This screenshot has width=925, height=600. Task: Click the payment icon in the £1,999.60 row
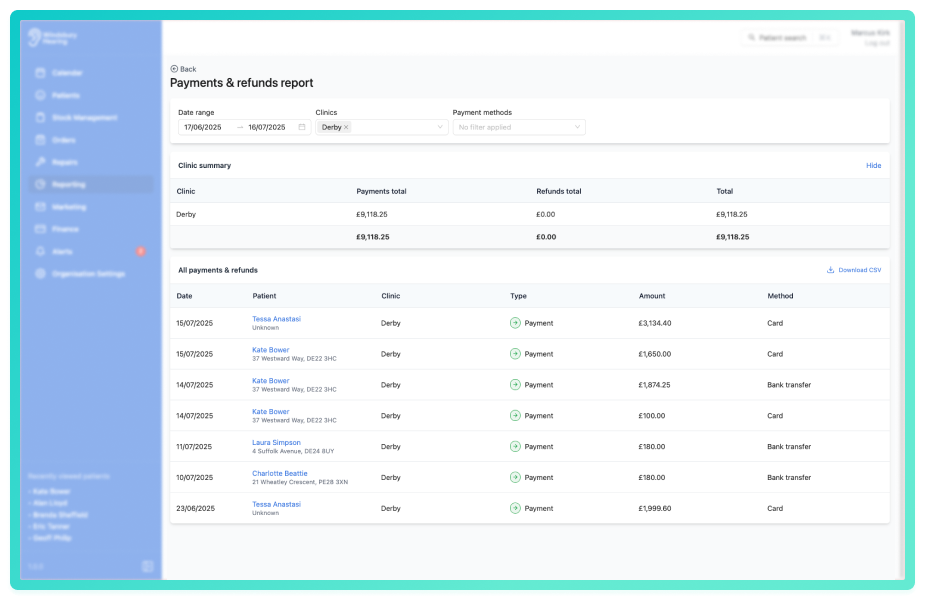515,508
